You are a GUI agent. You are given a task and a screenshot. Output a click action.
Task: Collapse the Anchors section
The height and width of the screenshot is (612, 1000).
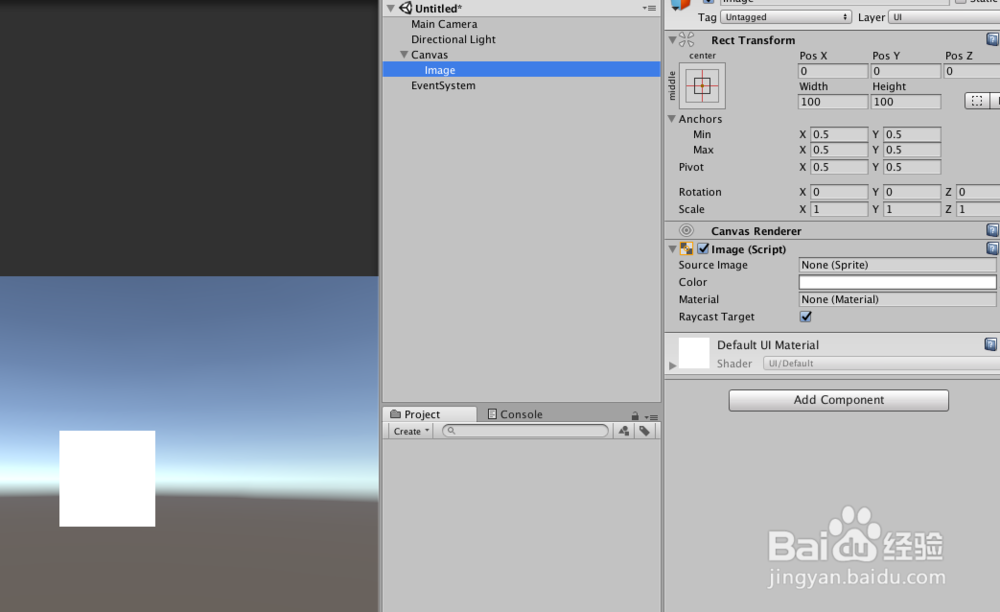[x=672, y=119]
